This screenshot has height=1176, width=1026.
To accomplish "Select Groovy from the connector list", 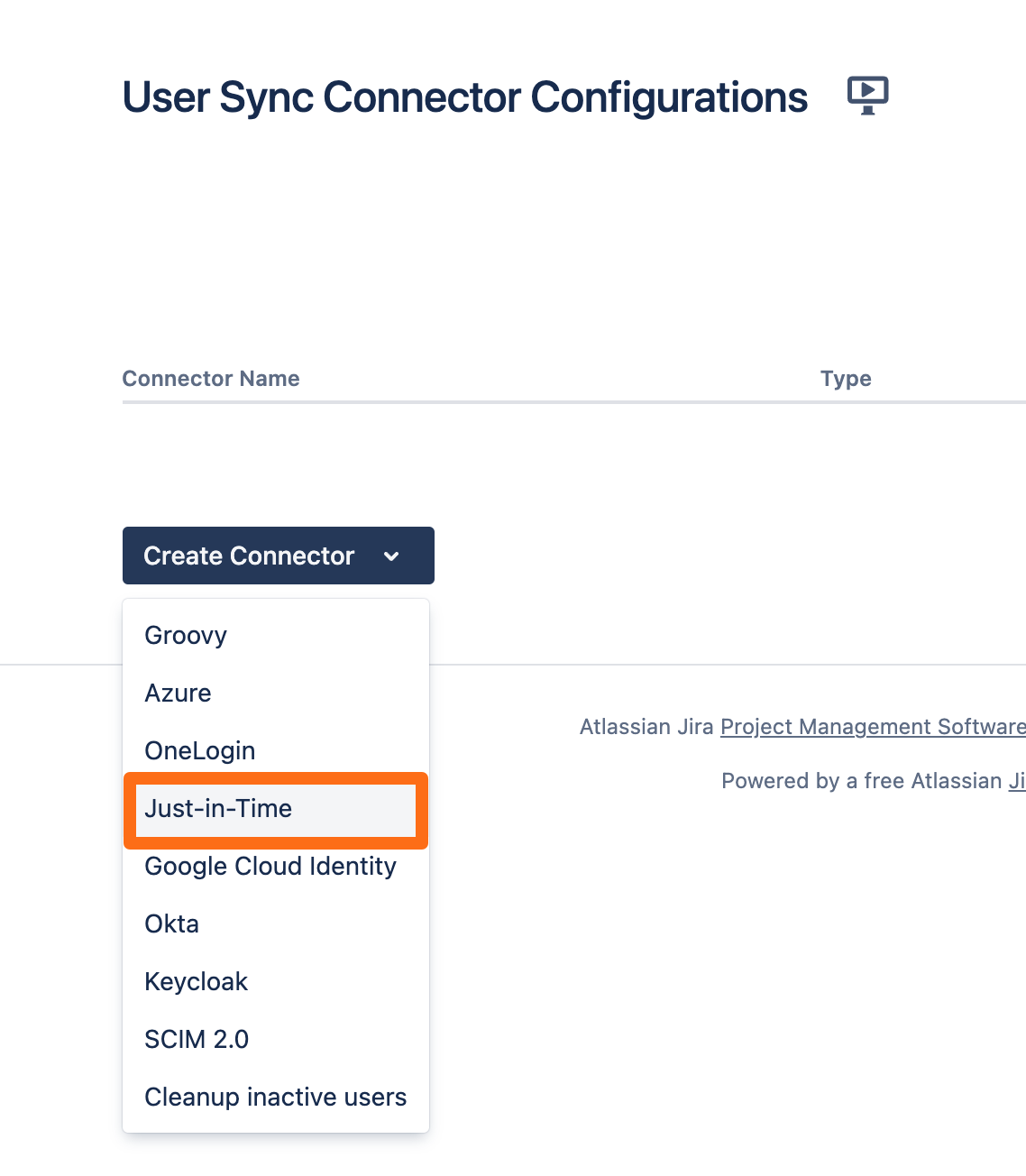I will tap(186, 635).
